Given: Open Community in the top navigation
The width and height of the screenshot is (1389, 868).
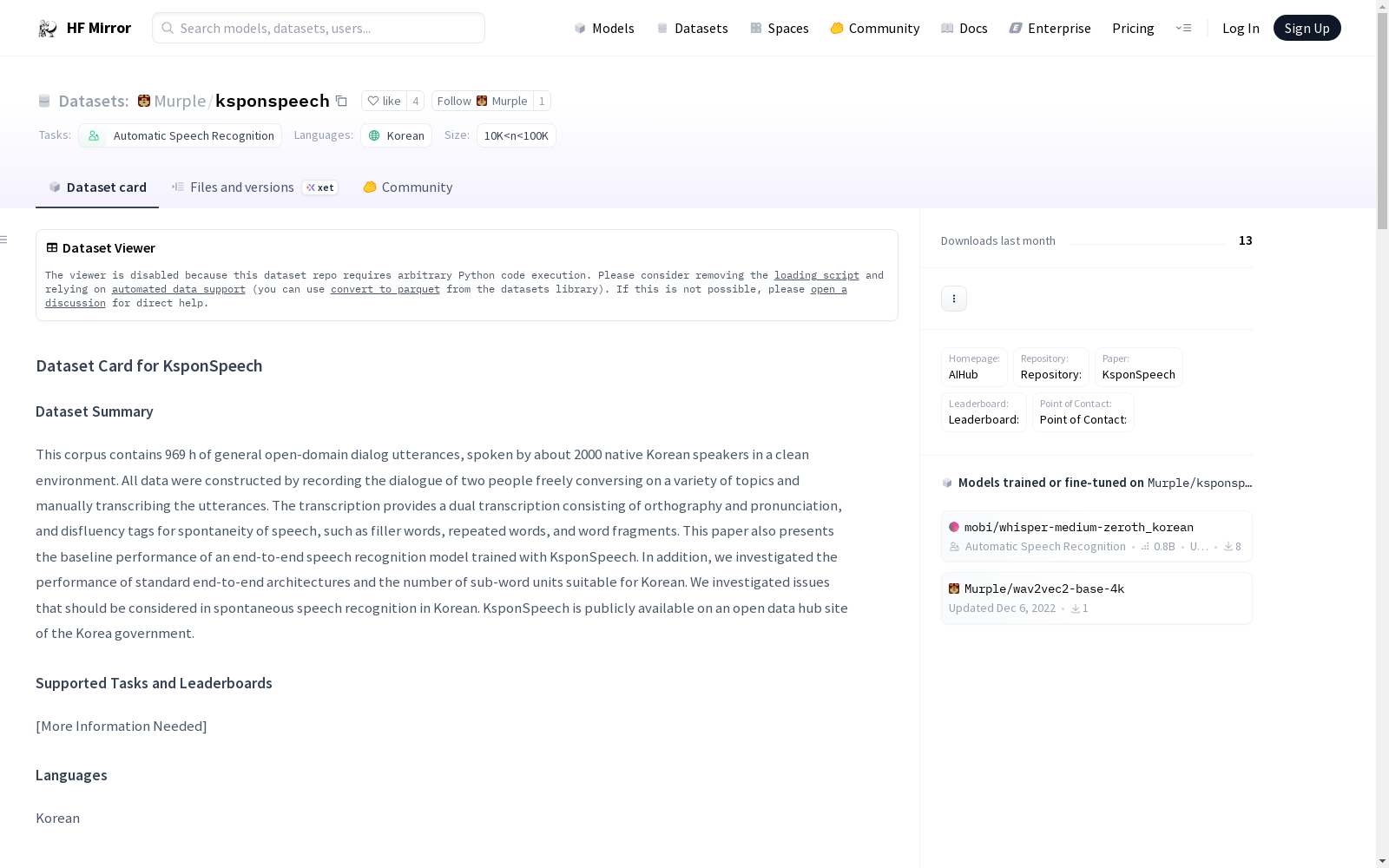Looking at the screenshot, I should [x=874, y=29].
